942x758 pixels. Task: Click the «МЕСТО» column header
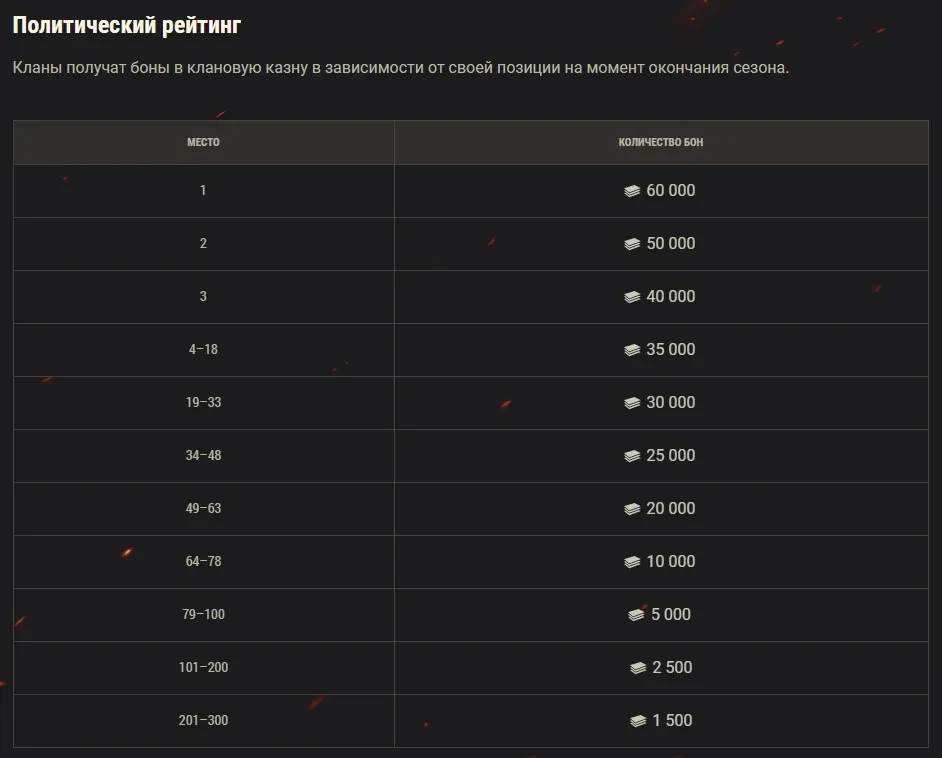pyautogui.click(x=203, y=142)
